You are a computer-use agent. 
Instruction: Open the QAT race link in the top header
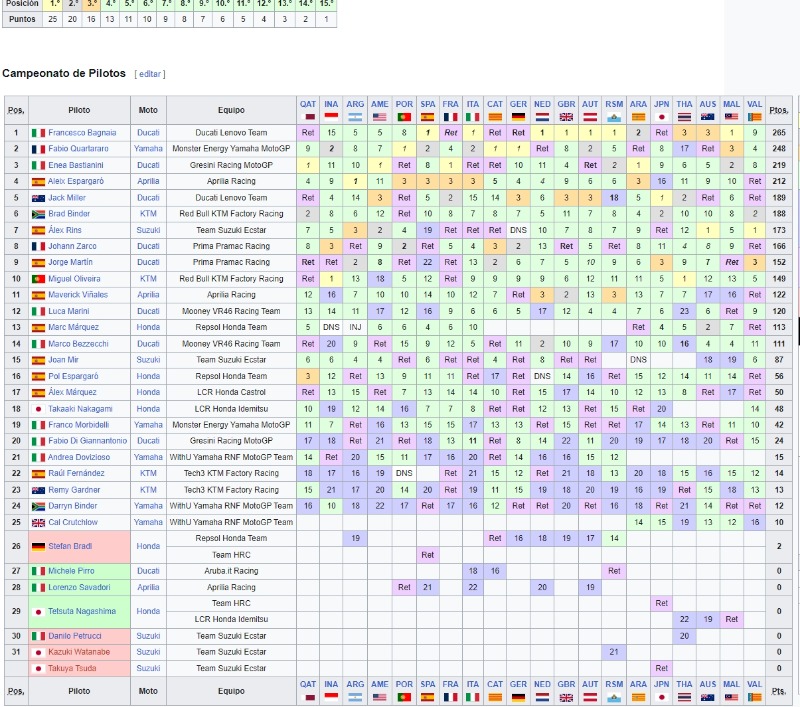tap(308, 104)
